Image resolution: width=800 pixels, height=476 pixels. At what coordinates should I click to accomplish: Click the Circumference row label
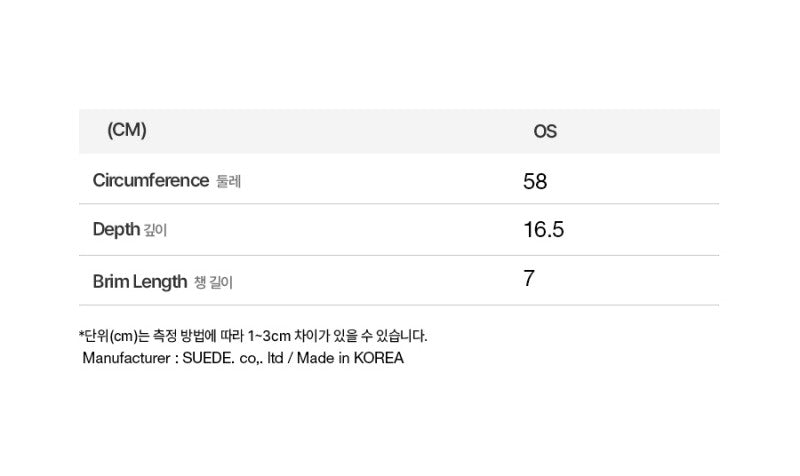point(151,181)
